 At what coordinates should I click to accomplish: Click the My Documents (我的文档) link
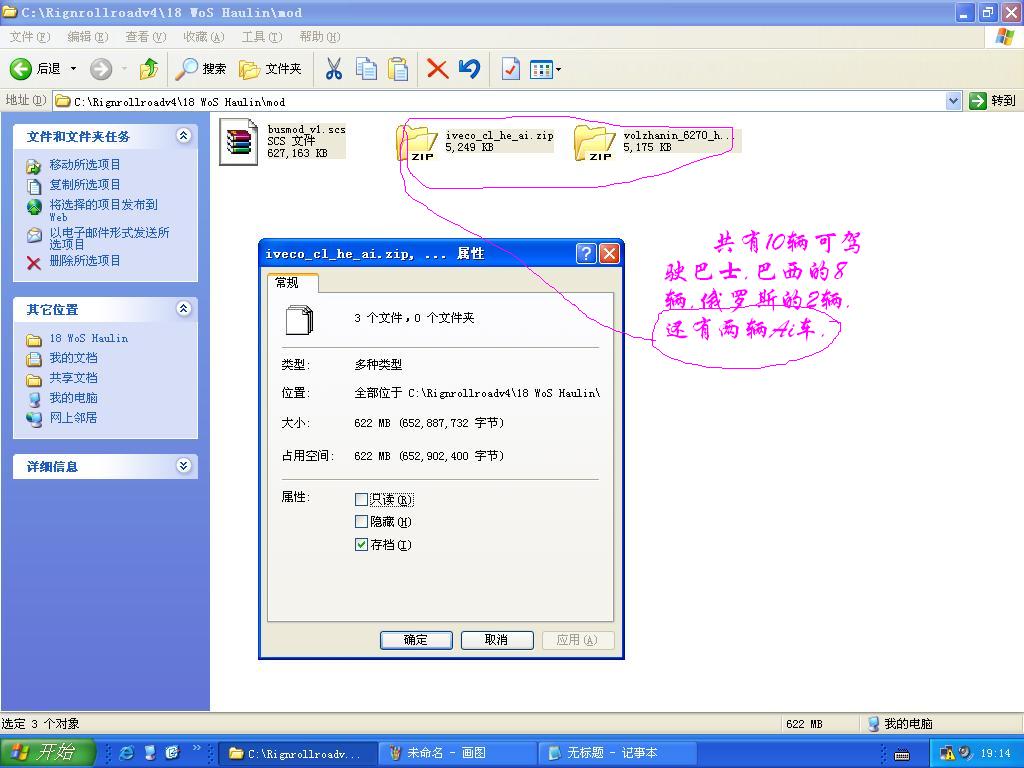pos(73,358)
